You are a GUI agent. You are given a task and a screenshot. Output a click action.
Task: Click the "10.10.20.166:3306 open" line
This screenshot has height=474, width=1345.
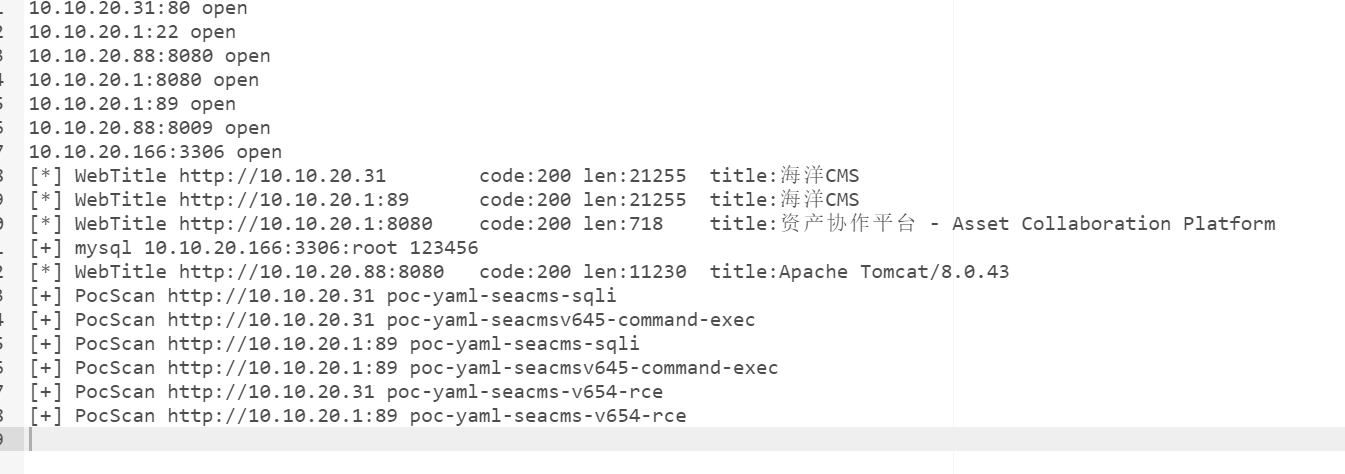coord(155,152)
